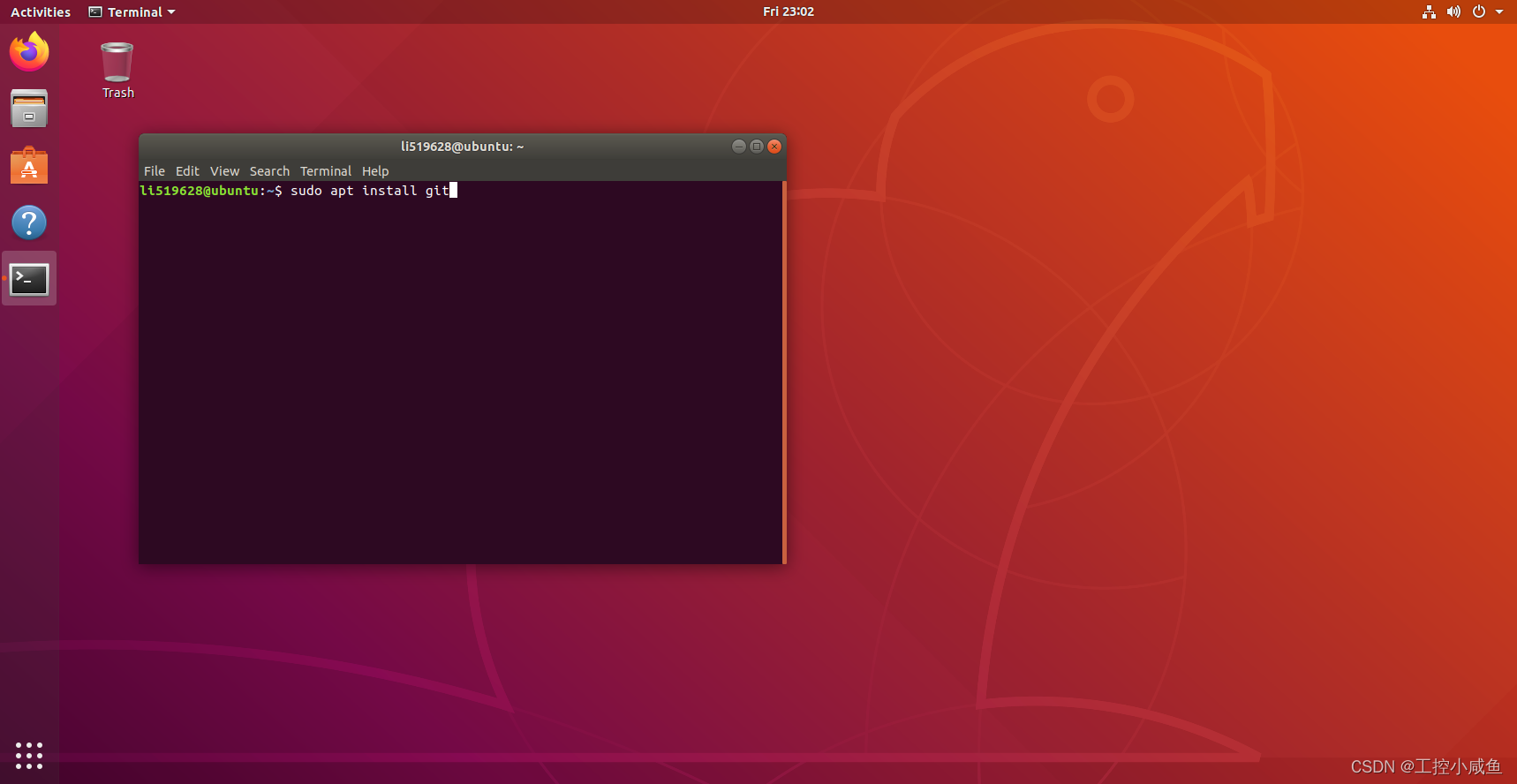Expand the system menu arrow
Image resolution: width=1517 pixels, height=784 pixels.
pos(1499,11)
